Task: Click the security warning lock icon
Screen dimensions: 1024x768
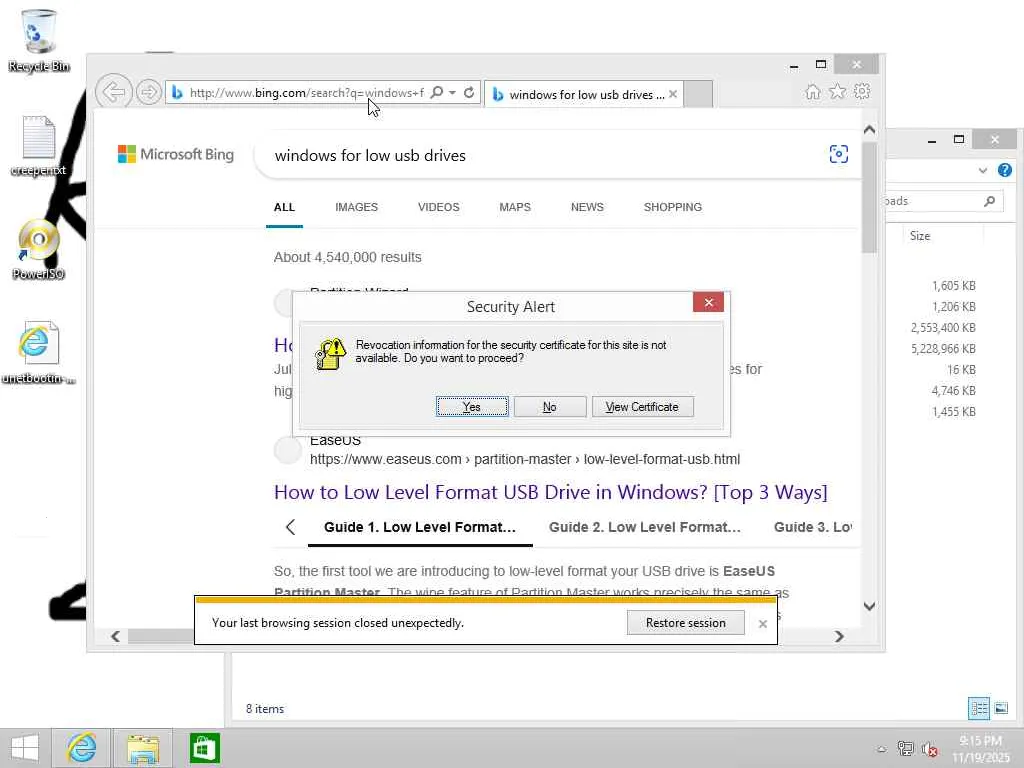Action: [x=330, y=354]
